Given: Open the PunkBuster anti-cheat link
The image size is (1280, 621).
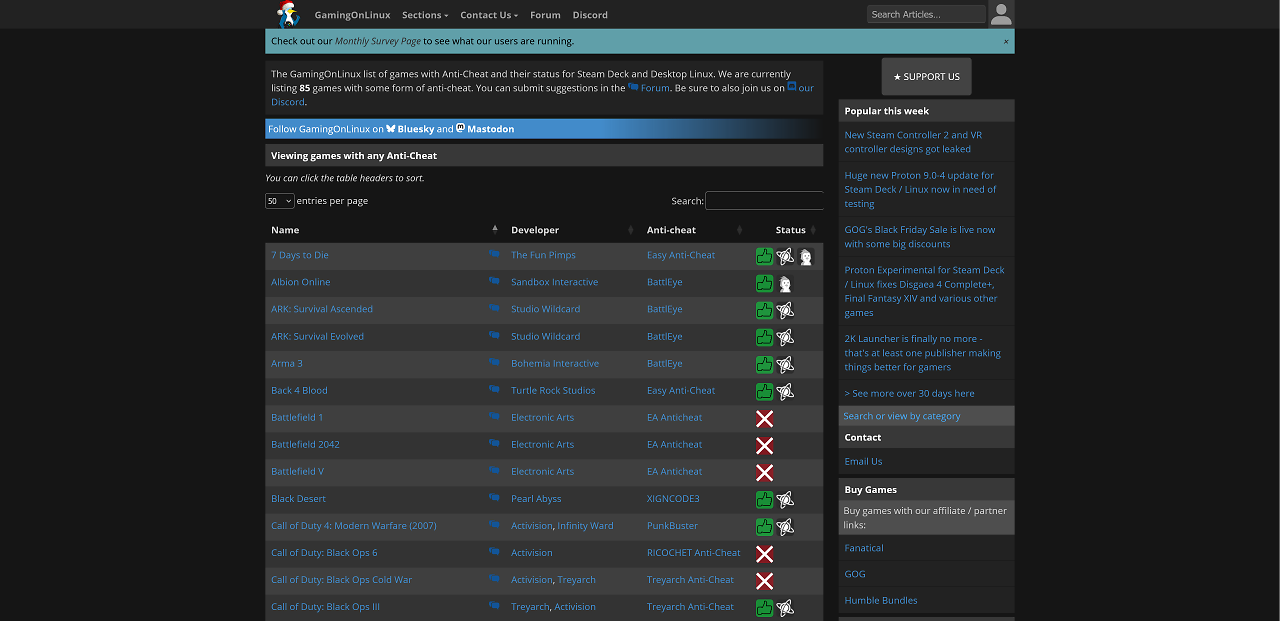Looking at the screenshot, I should tap(672, 525).
